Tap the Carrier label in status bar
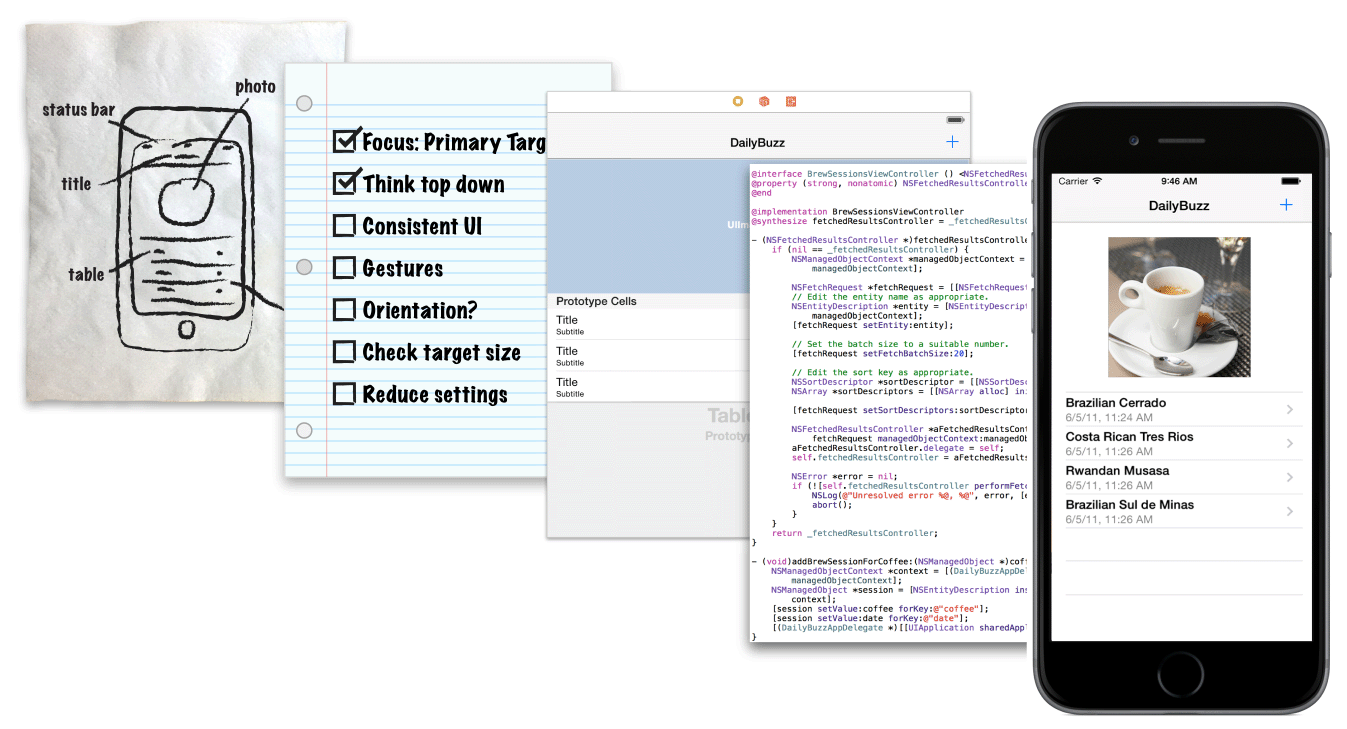 pos(1073,181)
